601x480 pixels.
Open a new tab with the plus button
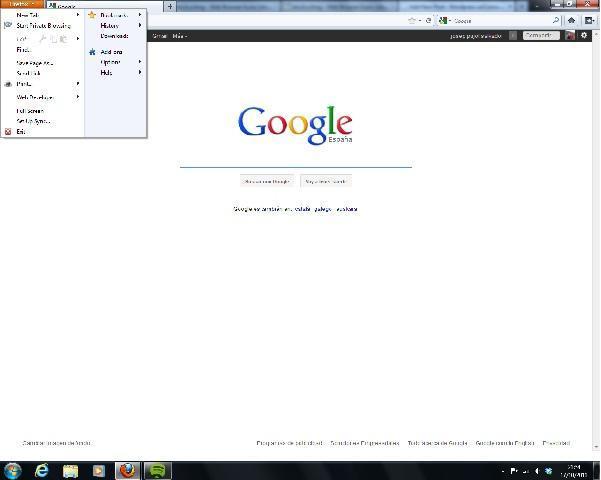pyautogui.click(x=170, y=6)
